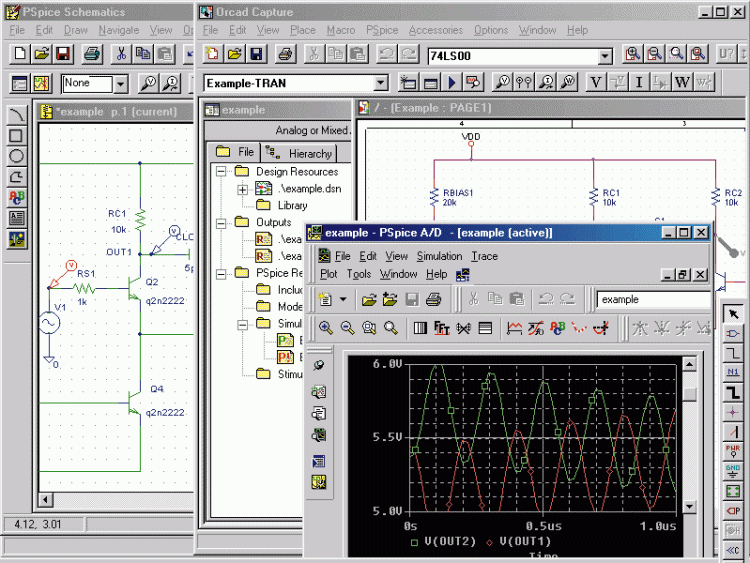Click the Schematics horizontal scrollbar left arrow
The image size is (750, 563).
coord(45,500)
